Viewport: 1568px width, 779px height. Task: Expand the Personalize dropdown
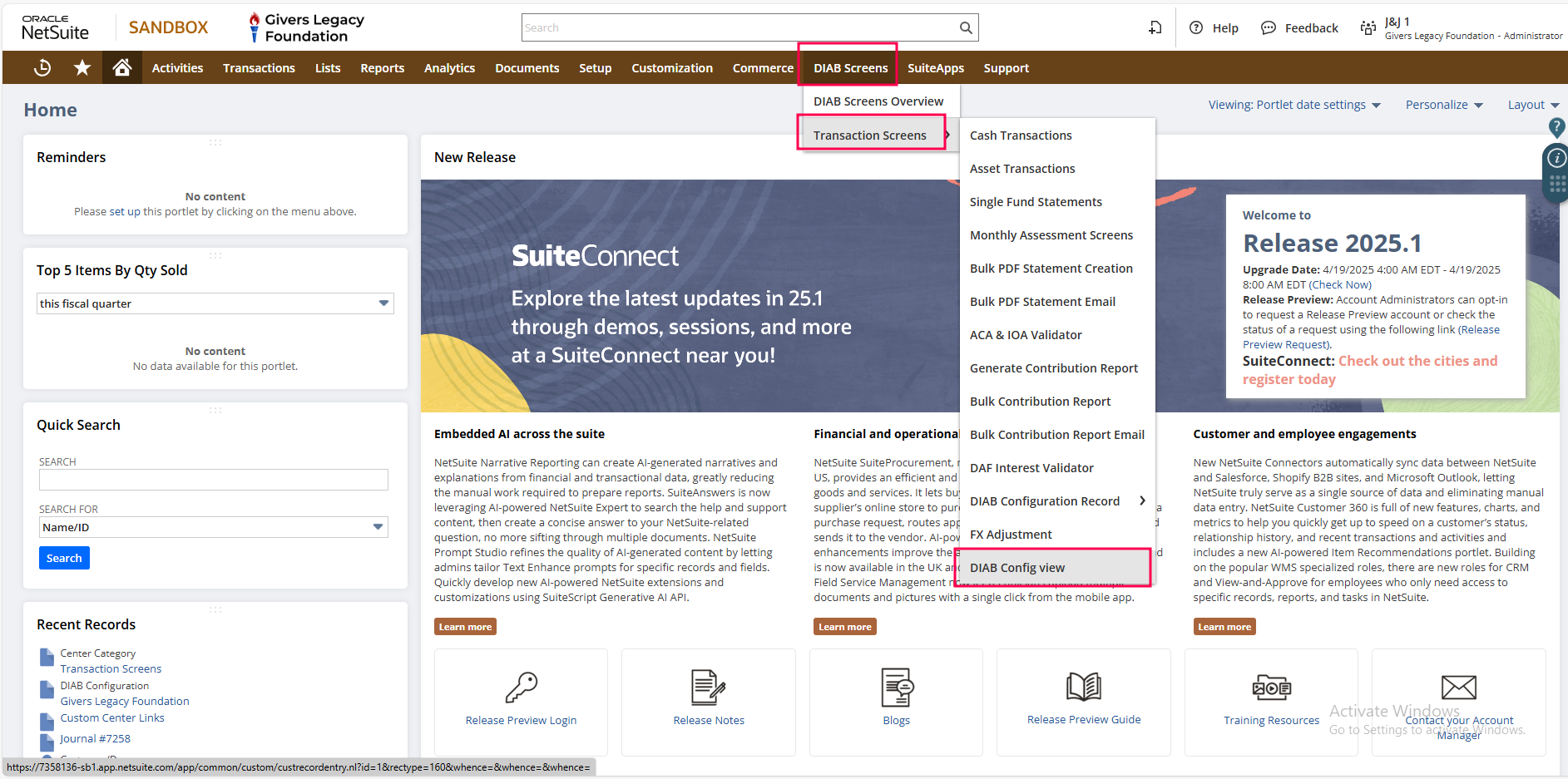(x=1444, y=105)
